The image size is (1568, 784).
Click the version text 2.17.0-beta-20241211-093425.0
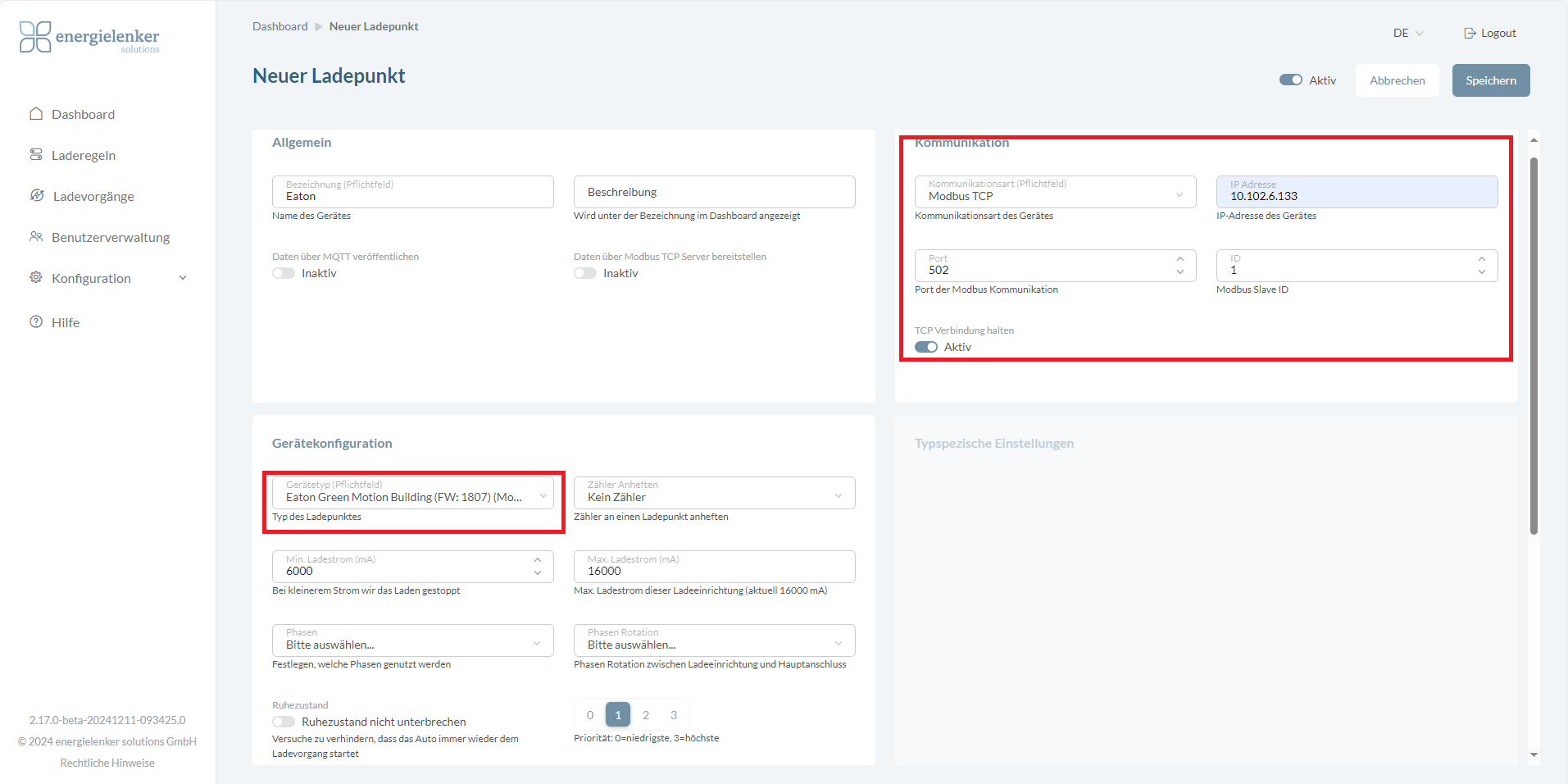click(x=107, y=720)
